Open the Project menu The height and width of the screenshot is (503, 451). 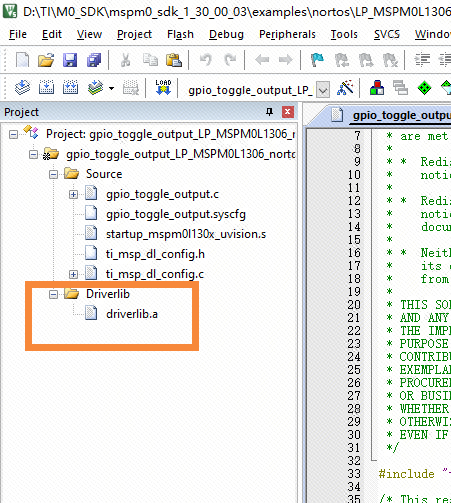(x=134, y=34)
